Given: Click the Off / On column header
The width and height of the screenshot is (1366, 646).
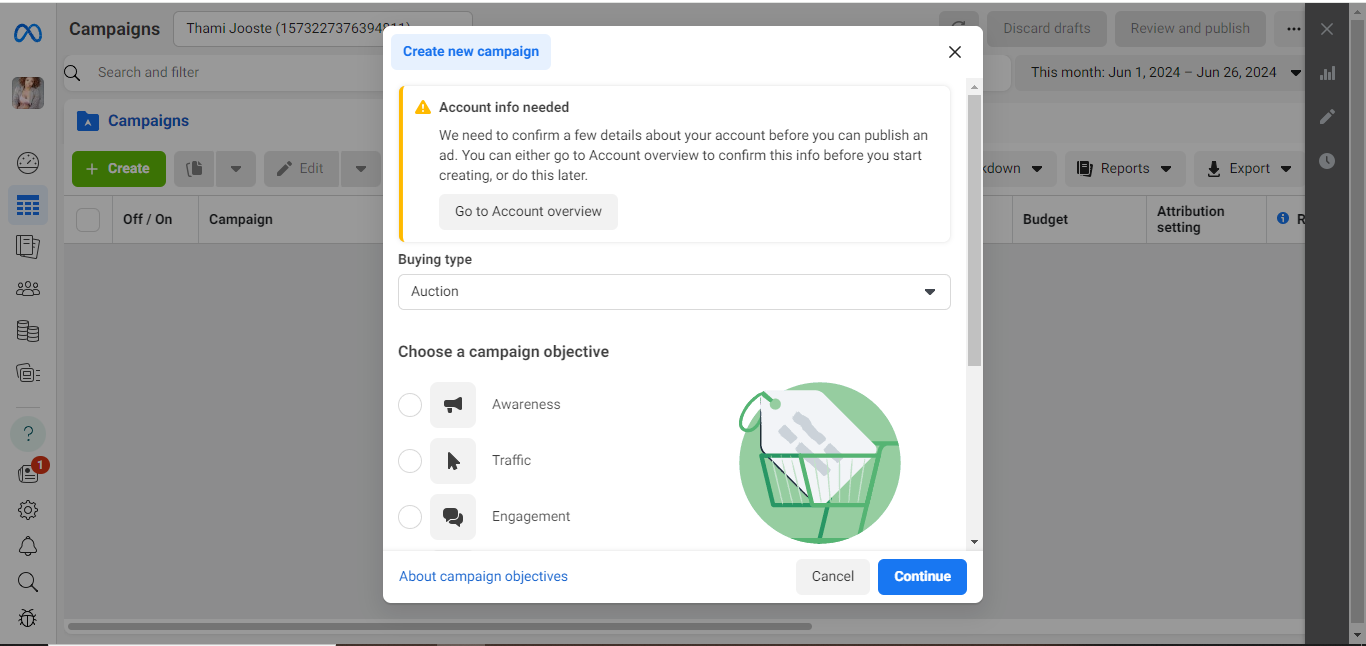Looking at the screenshot, I should tap(148, 220).
